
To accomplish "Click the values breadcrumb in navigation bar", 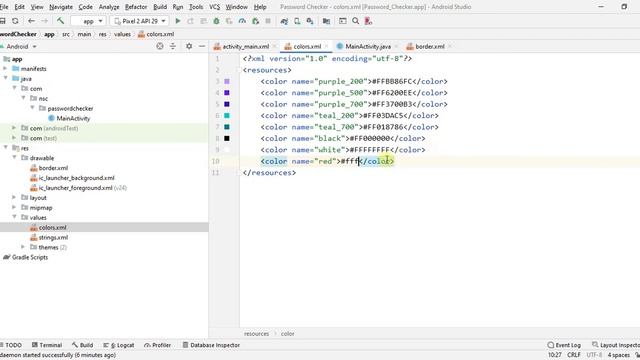I will [x=122, y=34].
